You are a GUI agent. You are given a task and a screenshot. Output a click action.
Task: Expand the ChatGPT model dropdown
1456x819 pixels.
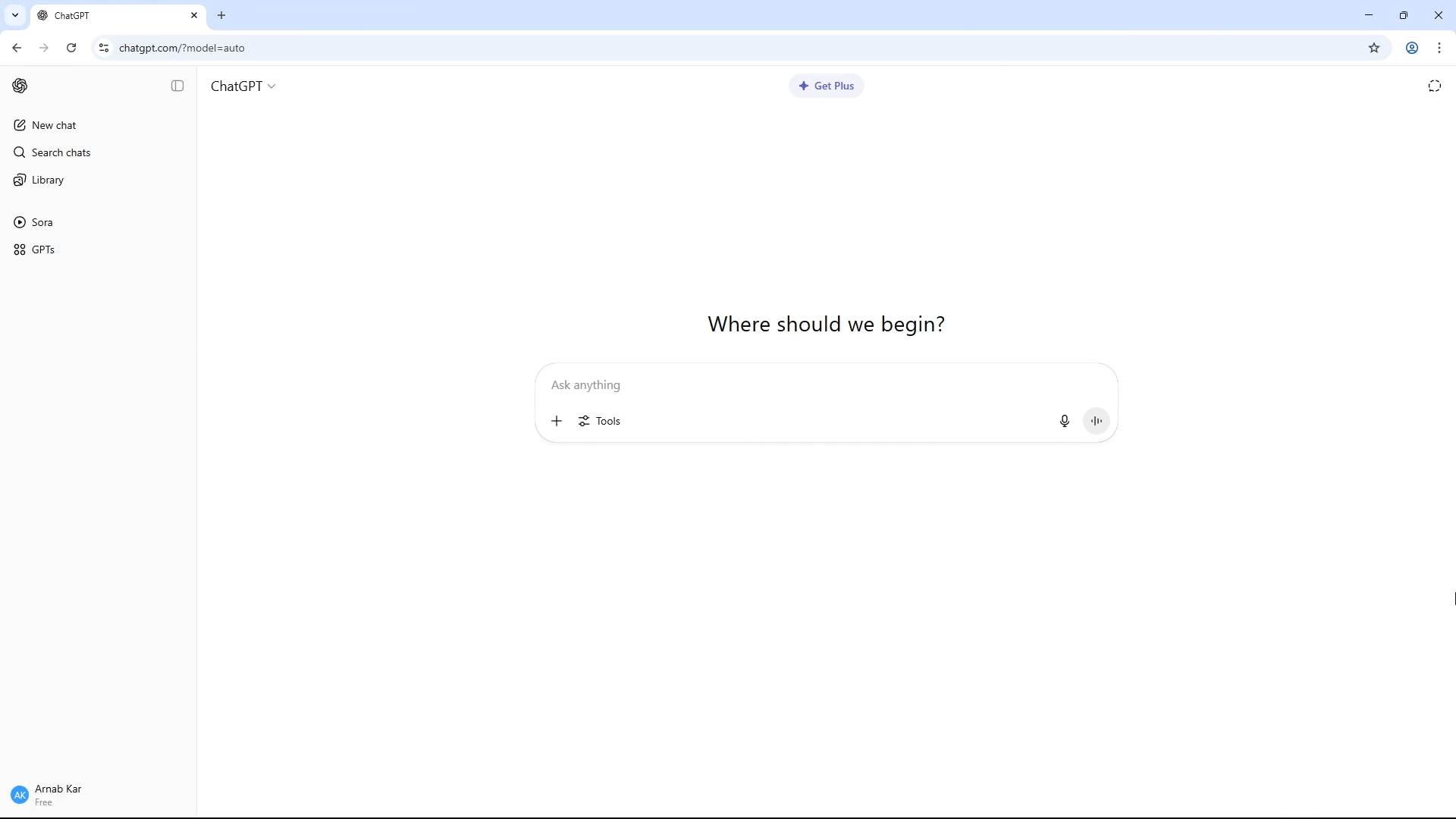[x=243, y=86]
